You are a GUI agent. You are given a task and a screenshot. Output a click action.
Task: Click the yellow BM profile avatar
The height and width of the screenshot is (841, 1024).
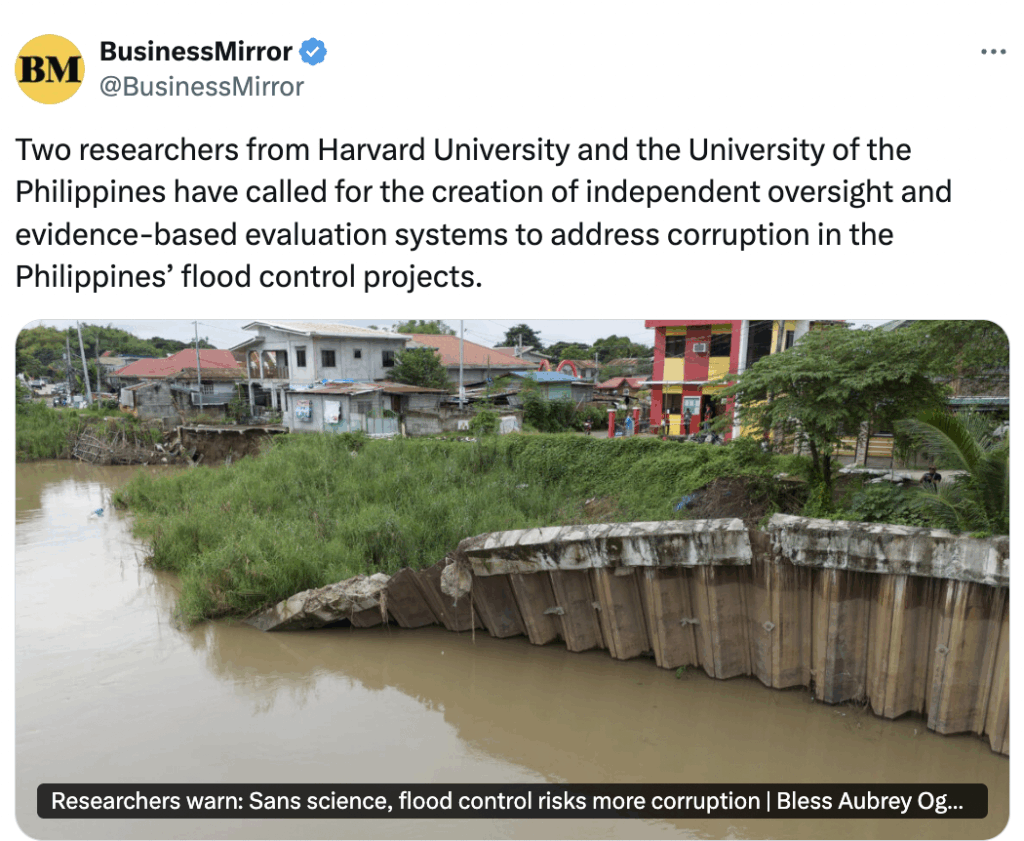[x=50, y=69]
